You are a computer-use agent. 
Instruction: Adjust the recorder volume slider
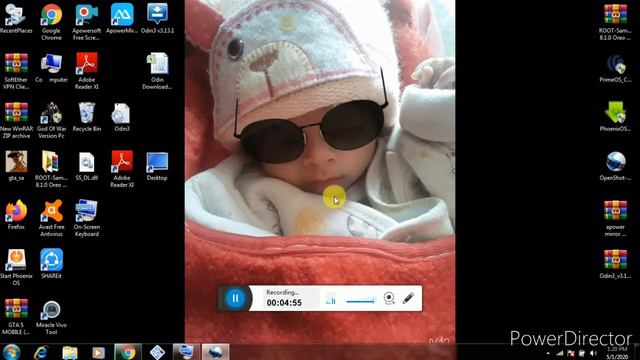pos(360,301)
